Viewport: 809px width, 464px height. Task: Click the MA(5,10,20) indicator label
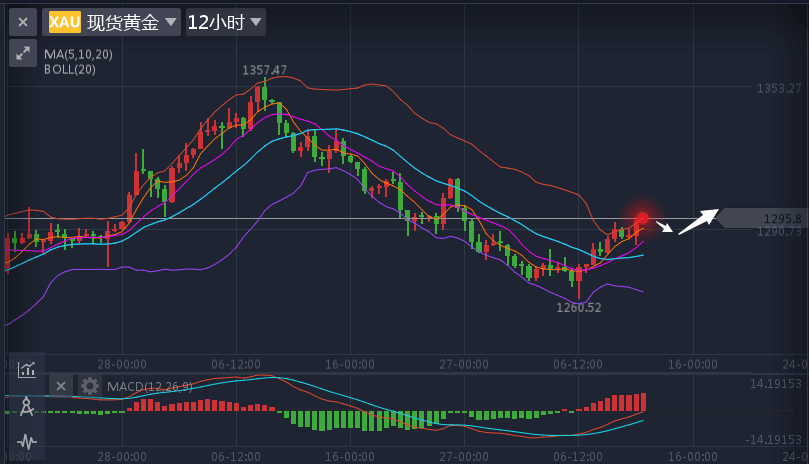click(x=78, y=54)
